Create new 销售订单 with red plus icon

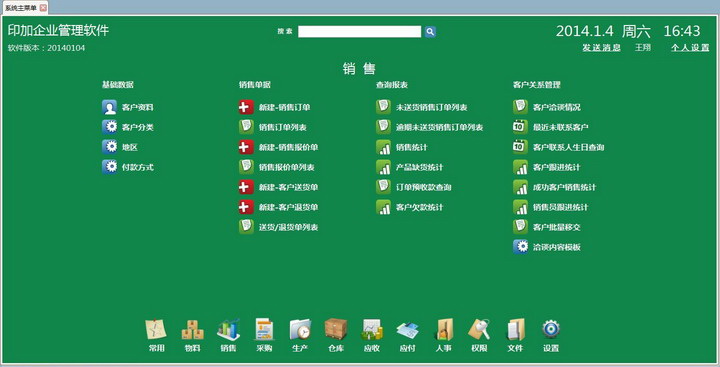point(246,107)
